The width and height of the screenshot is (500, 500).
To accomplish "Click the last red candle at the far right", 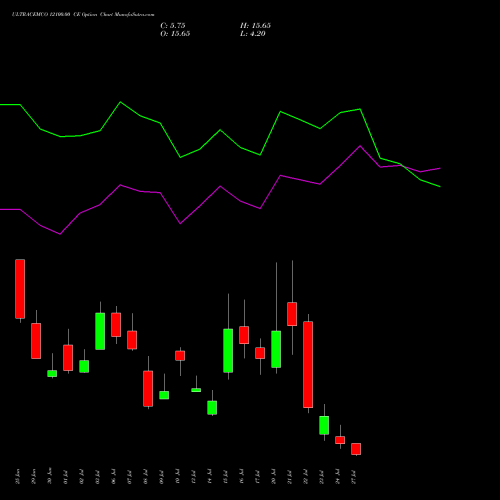I will 356,449.
